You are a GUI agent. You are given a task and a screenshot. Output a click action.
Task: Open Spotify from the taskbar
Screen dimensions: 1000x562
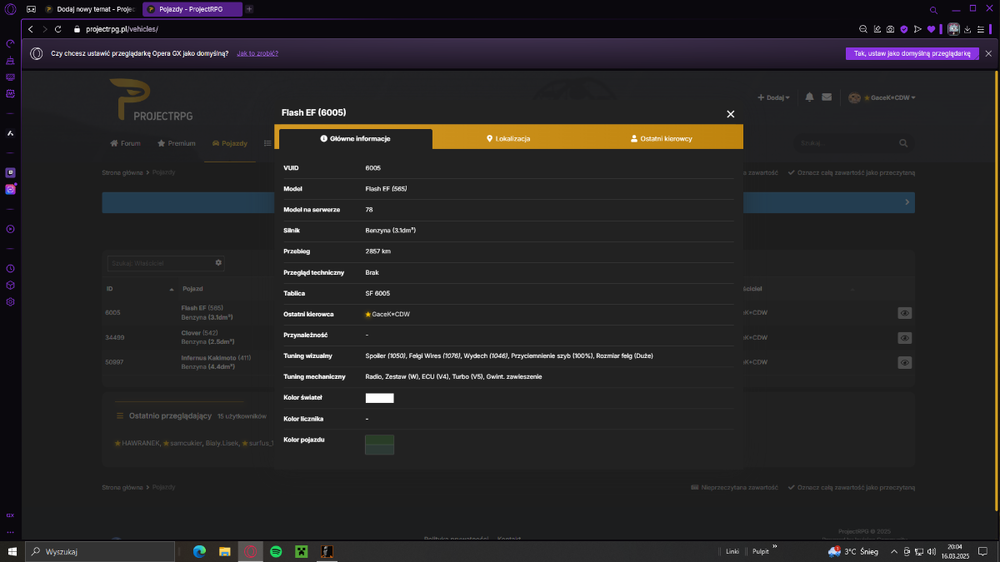tap(276, 552)
